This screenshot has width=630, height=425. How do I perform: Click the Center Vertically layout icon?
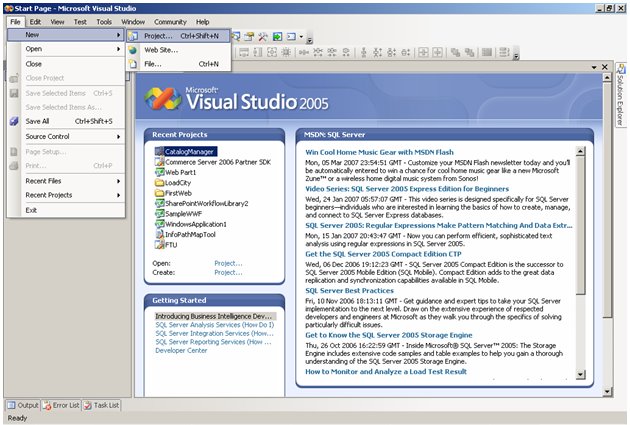[x=437, y=52]
